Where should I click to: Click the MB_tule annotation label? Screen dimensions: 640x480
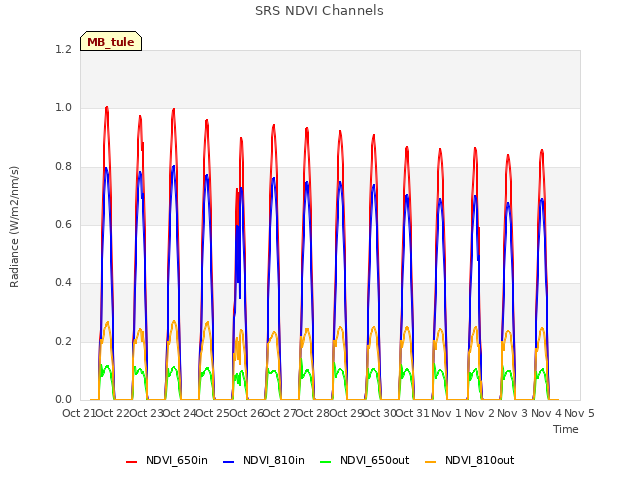coord(111,42)
